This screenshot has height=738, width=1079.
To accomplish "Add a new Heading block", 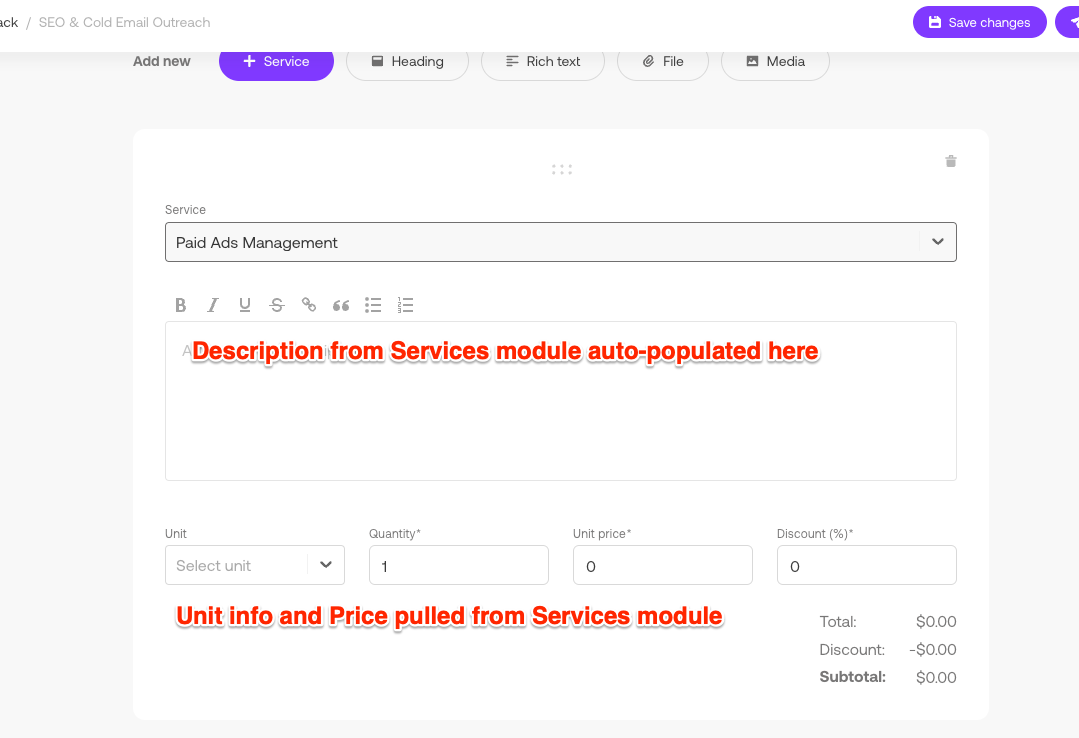I will [407, 61].
